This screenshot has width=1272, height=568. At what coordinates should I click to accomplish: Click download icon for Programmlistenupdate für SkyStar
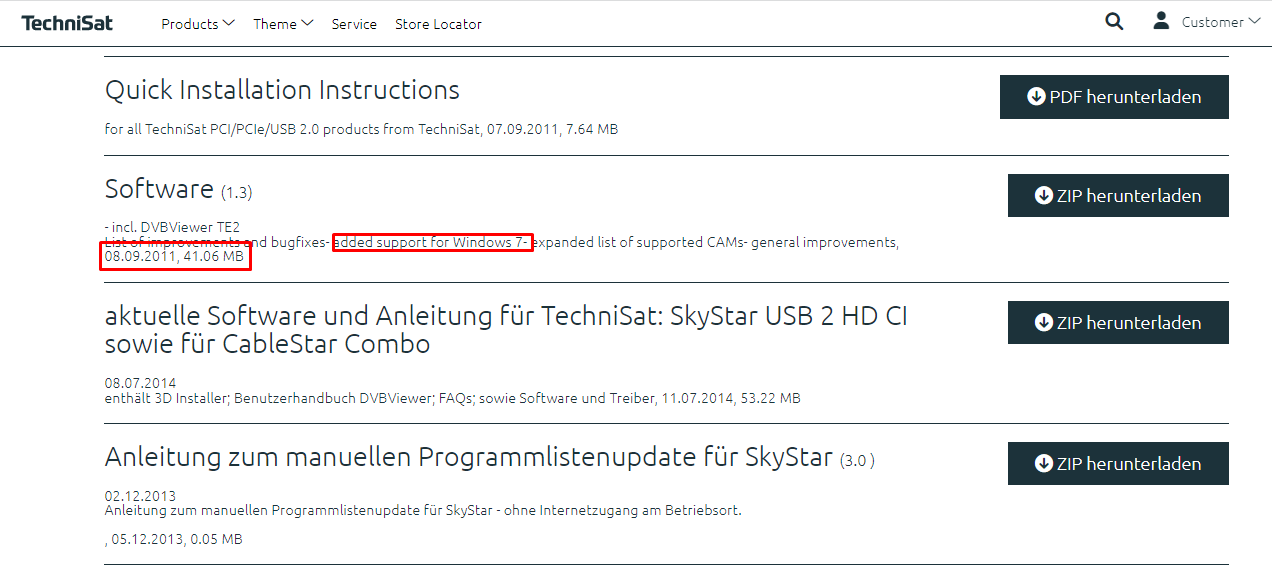click(1044, 464)
